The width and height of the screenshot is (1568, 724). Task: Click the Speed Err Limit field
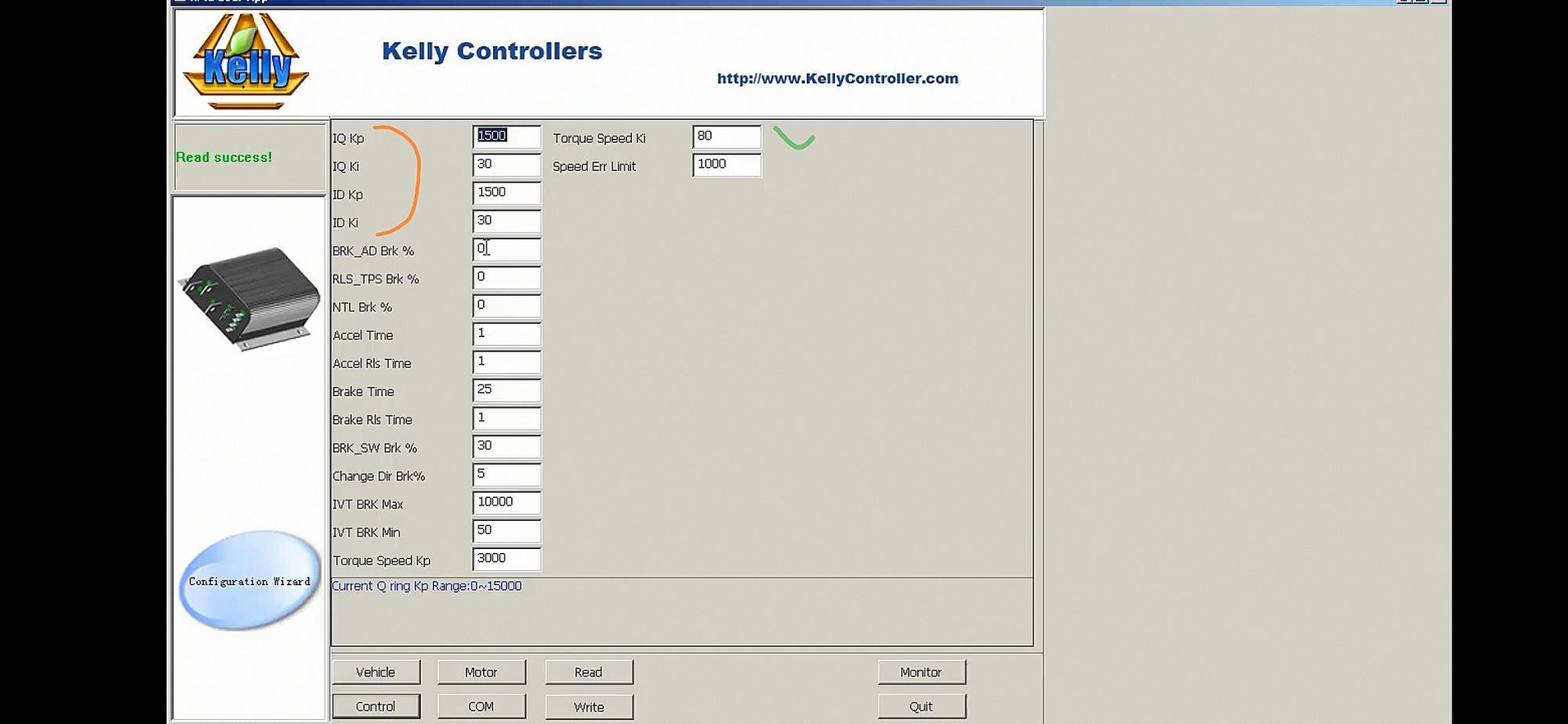tap(727, 165)
